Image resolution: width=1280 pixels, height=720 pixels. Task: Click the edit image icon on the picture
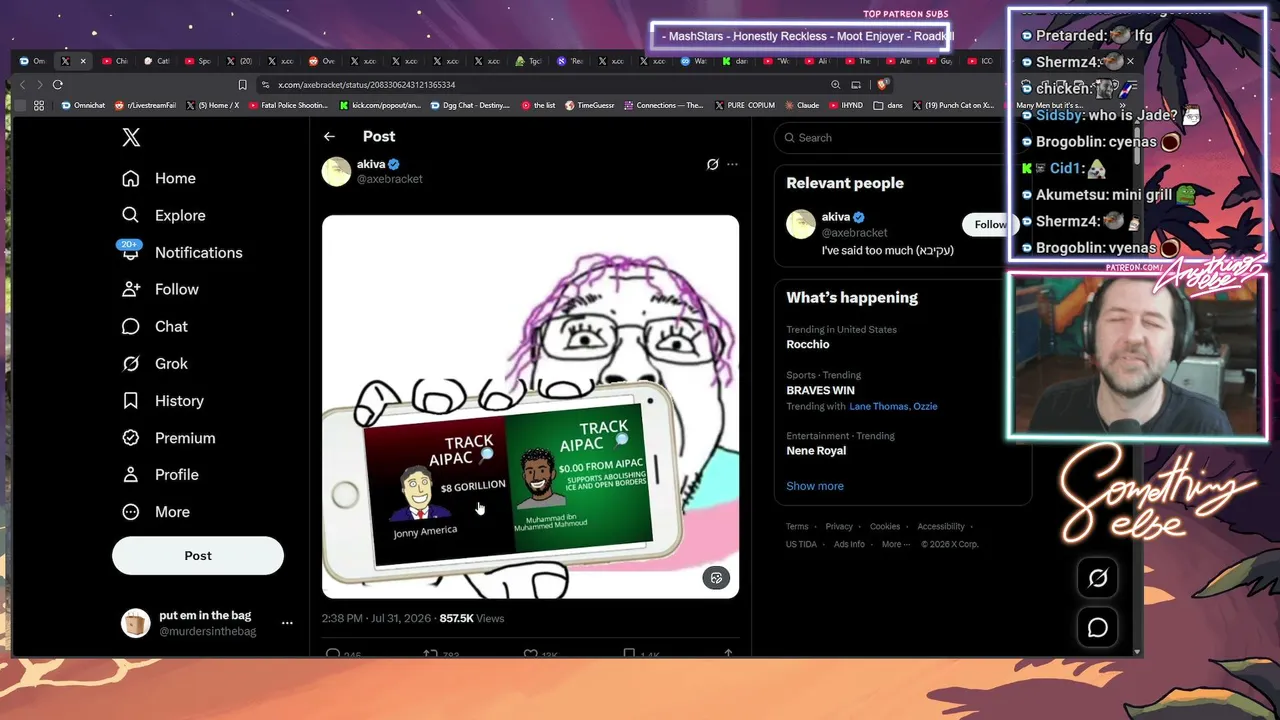click(x=716, y=577)
